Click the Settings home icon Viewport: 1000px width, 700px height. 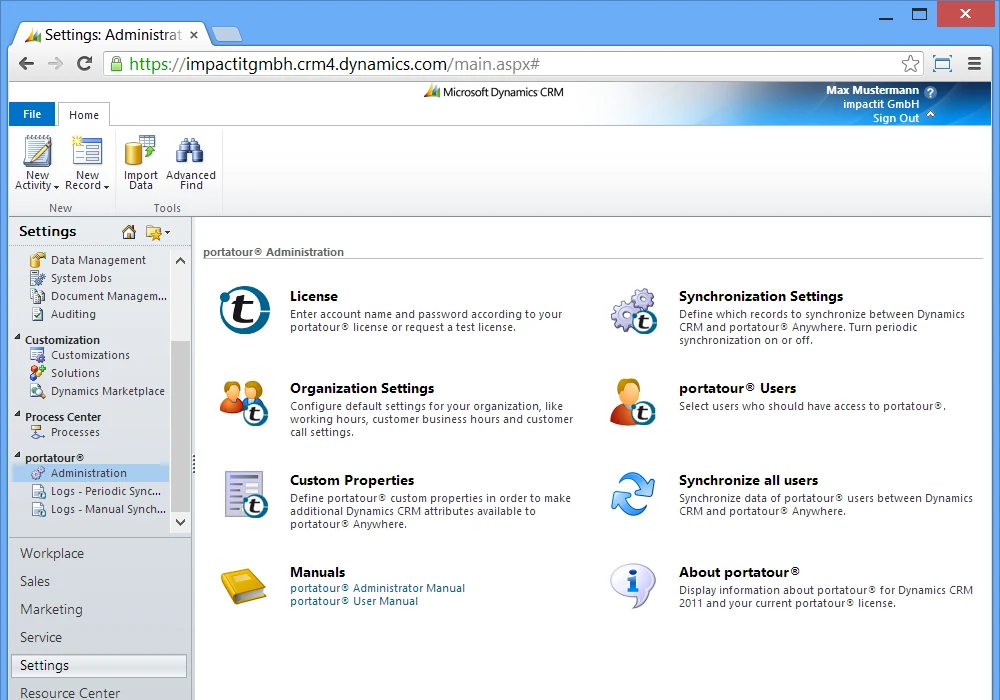coord(129,232)
